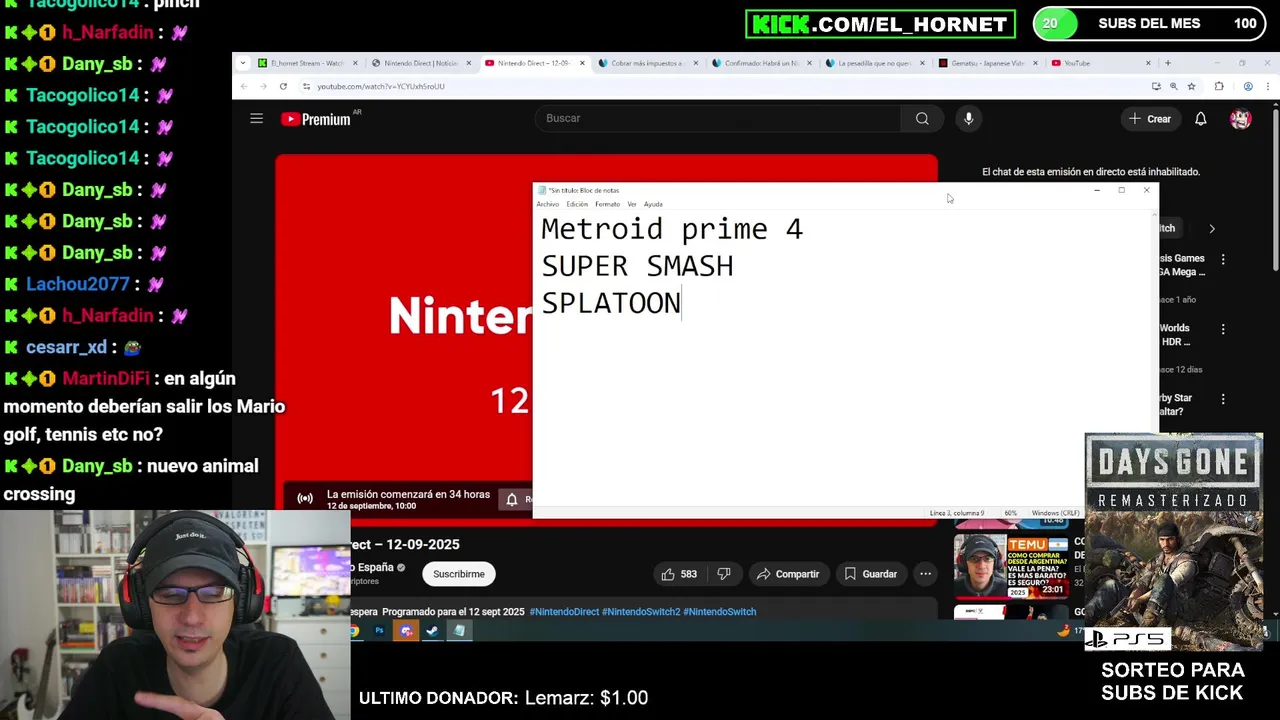This screenshot has width=1280, height=720.
Task: Open the #NintendoSwitch hashtag link
Action: [719, 612]
